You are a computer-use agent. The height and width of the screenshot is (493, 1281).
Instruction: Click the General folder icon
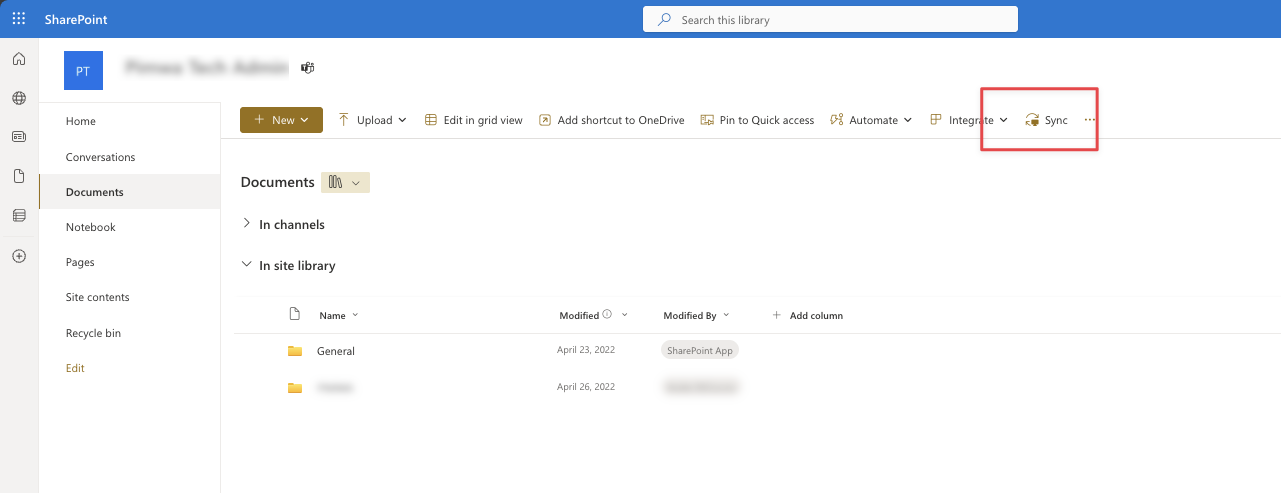point(295,351)
